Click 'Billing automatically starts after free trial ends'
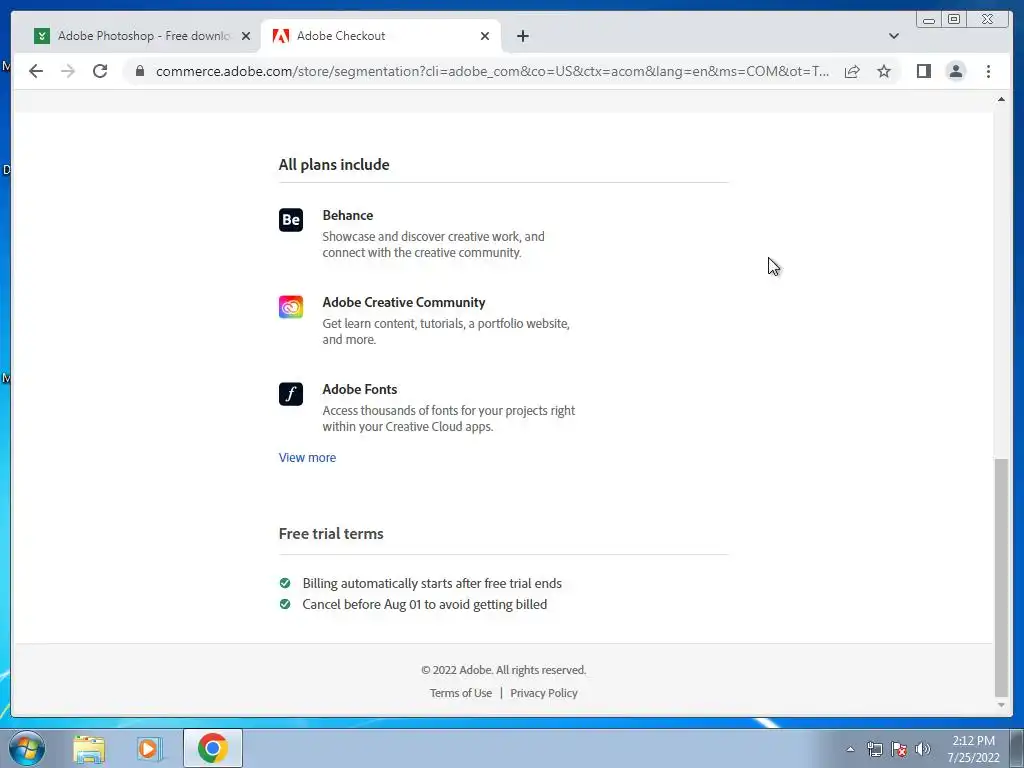The image size is (1024, 768). coord(432,583)
